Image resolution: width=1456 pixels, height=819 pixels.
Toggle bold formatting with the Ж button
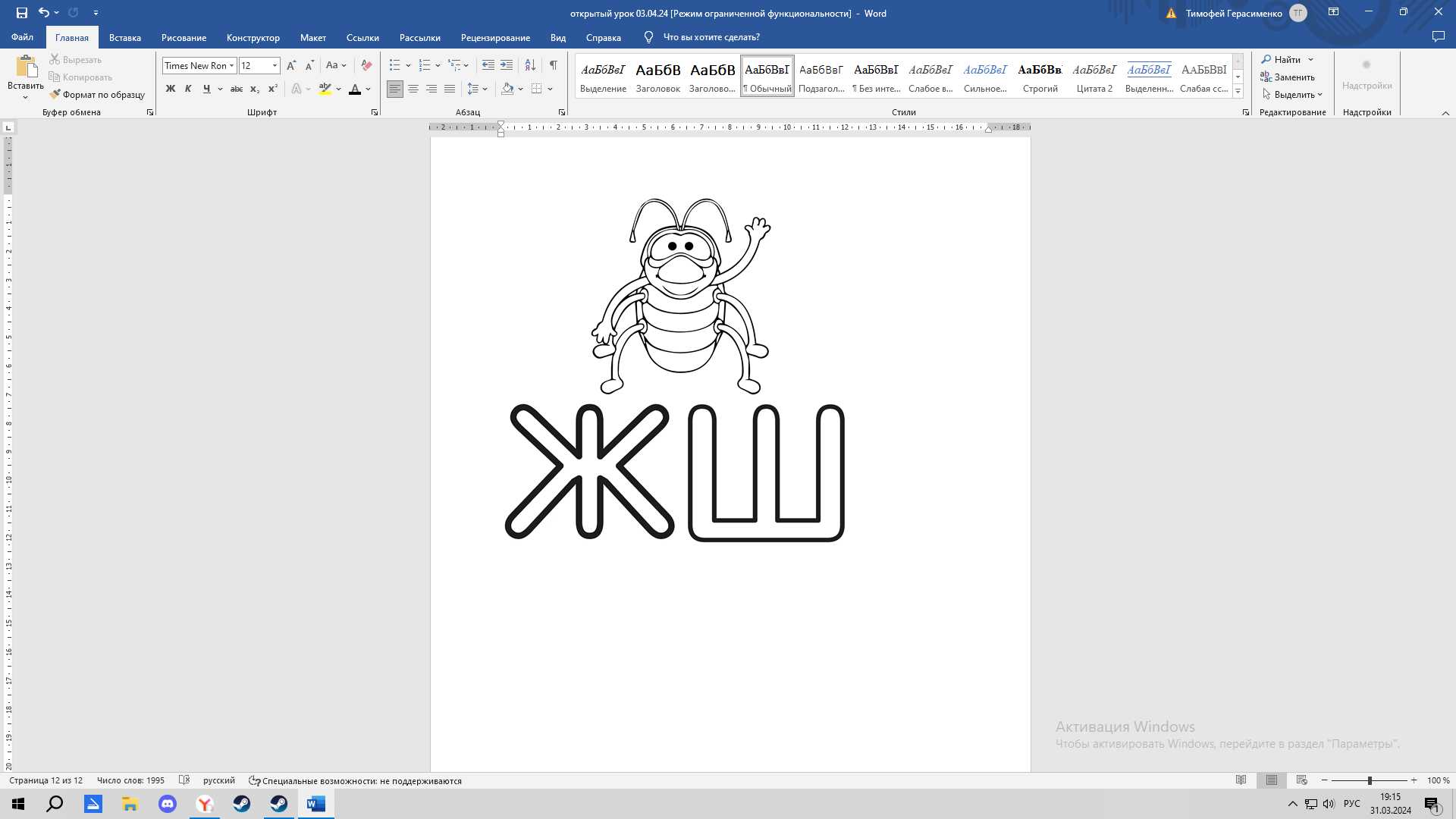pyautogui.click(x=171, y=89)
